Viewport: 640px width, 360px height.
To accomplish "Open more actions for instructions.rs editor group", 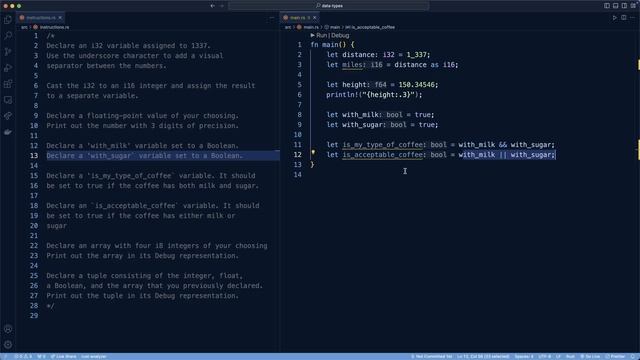I will (271, 18).
